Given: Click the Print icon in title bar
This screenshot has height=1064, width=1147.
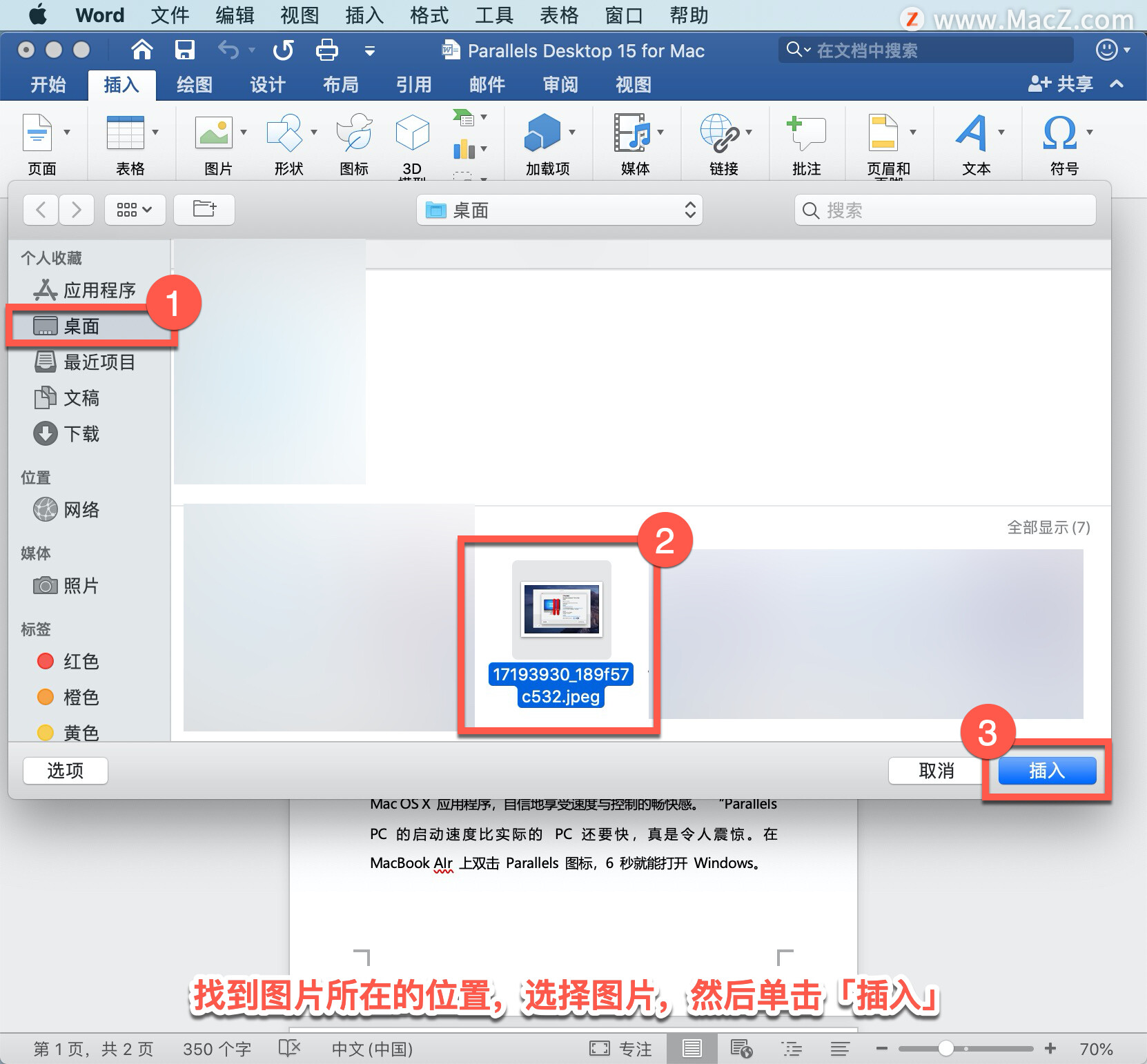Looking at the screenshot, I should pos(326,50).
